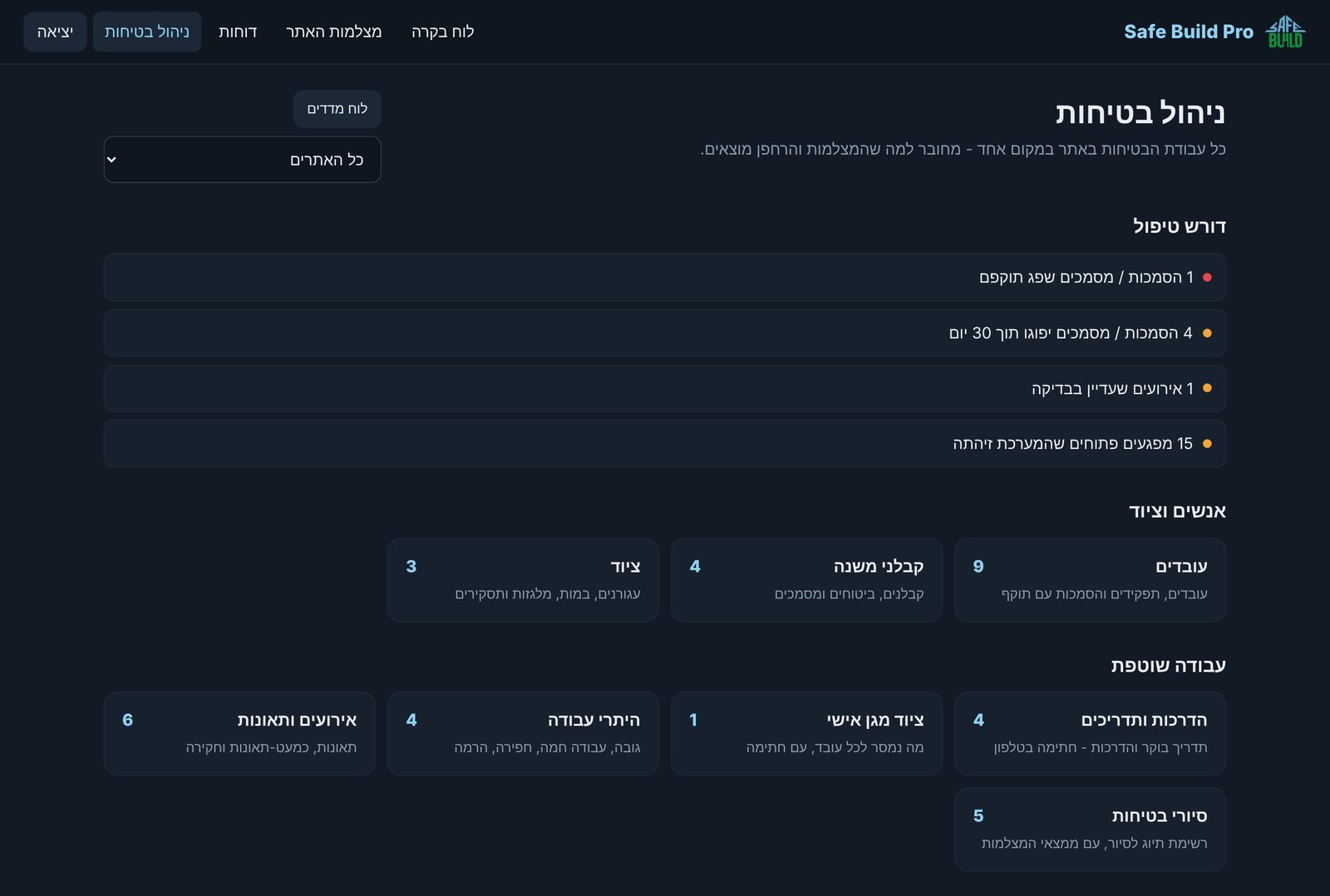Open the לוח מדדים button
This screenshot has width=1330, height=896.
(x=337, y=109)
